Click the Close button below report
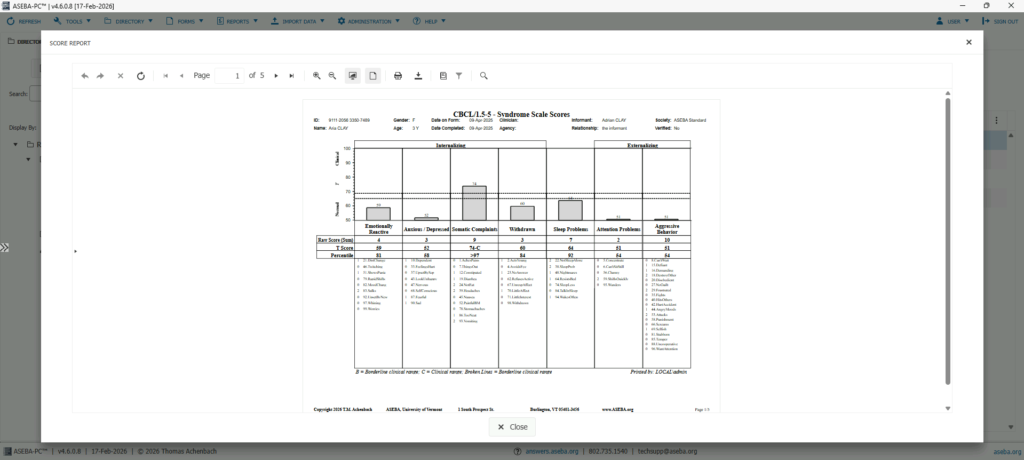Screen dimensions: 1024x460 pos(512,426)
